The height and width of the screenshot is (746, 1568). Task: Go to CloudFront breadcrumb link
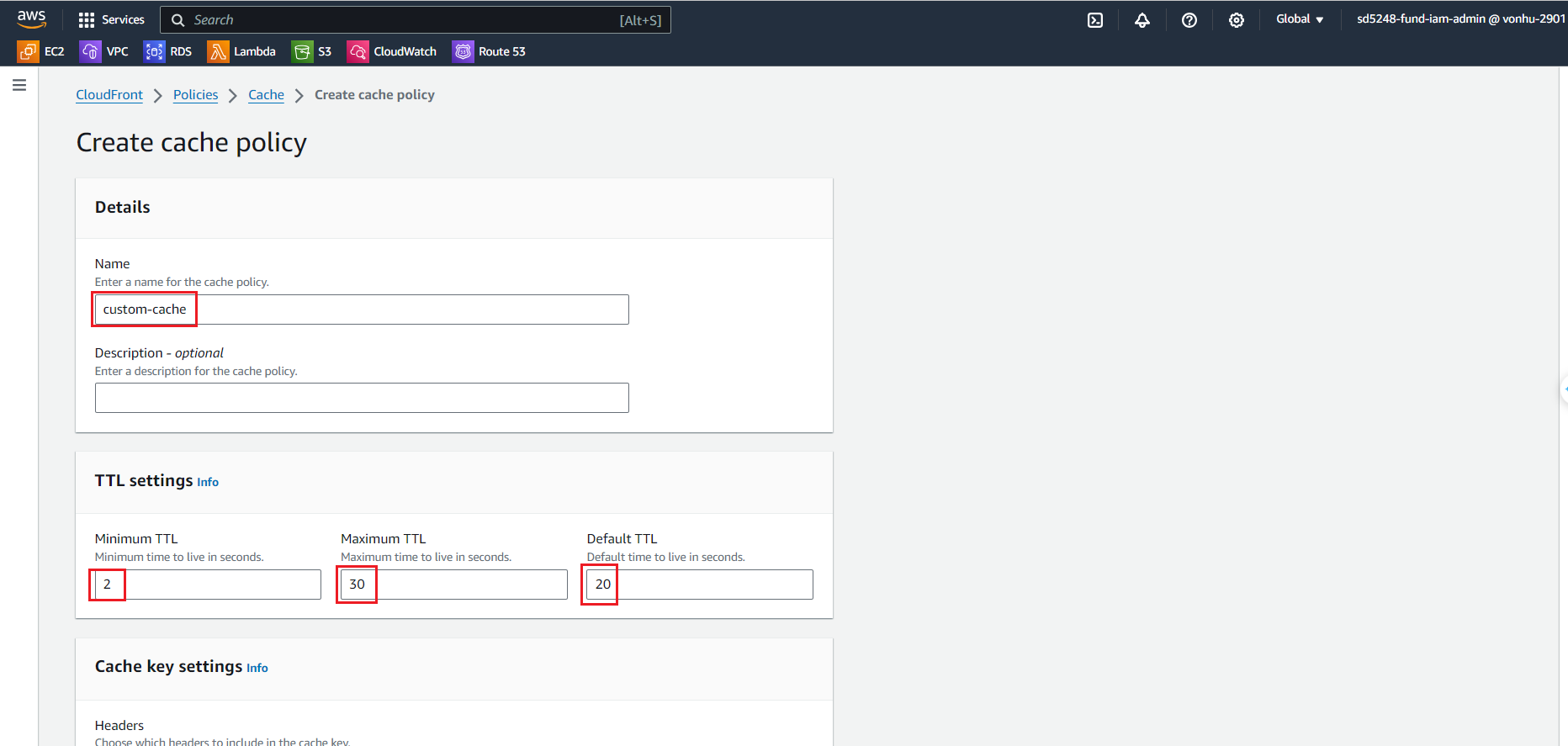109,95
